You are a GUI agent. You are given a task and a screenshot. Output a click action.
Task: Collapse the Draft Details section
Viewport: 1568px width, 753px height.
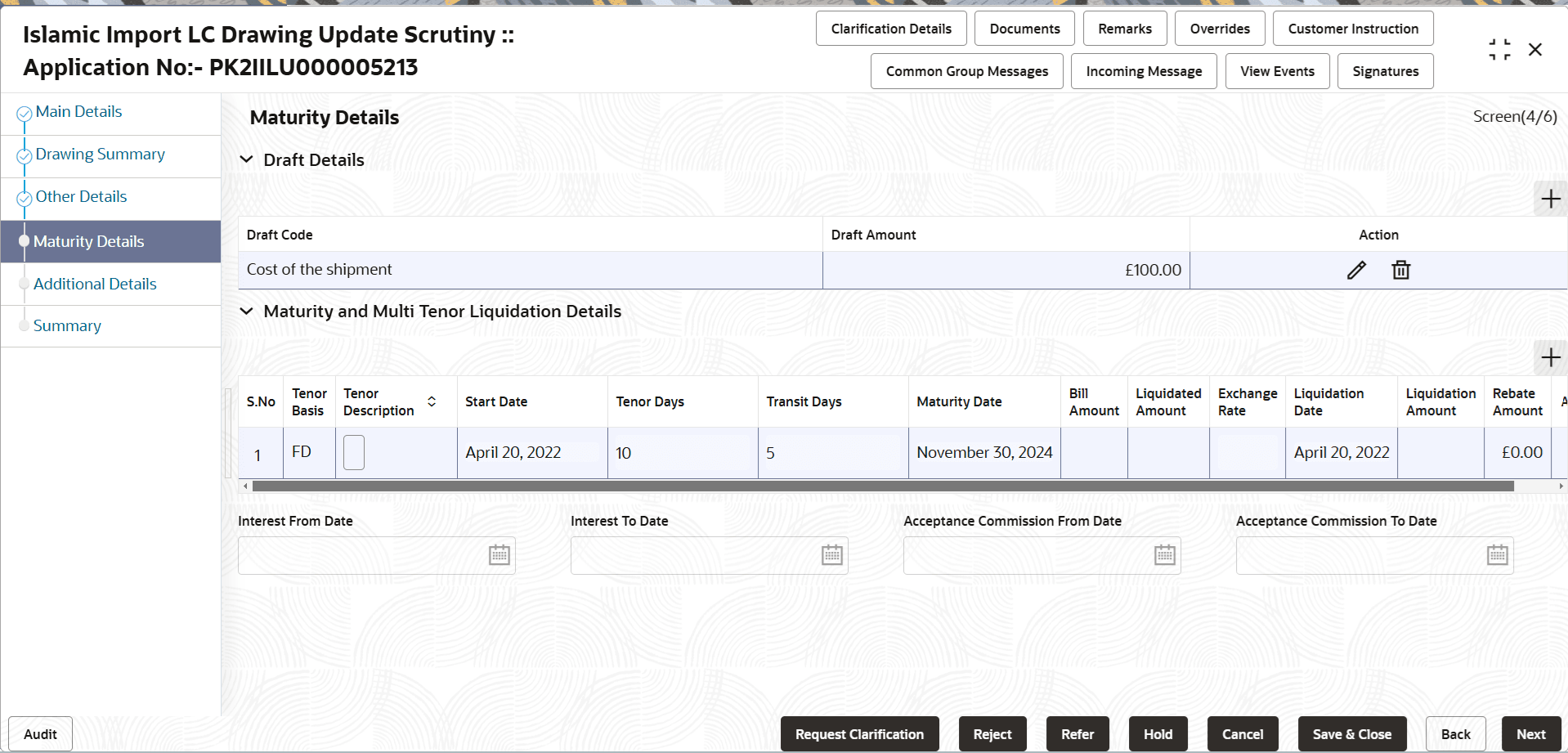pyautogui.click(x=247, y=159)
